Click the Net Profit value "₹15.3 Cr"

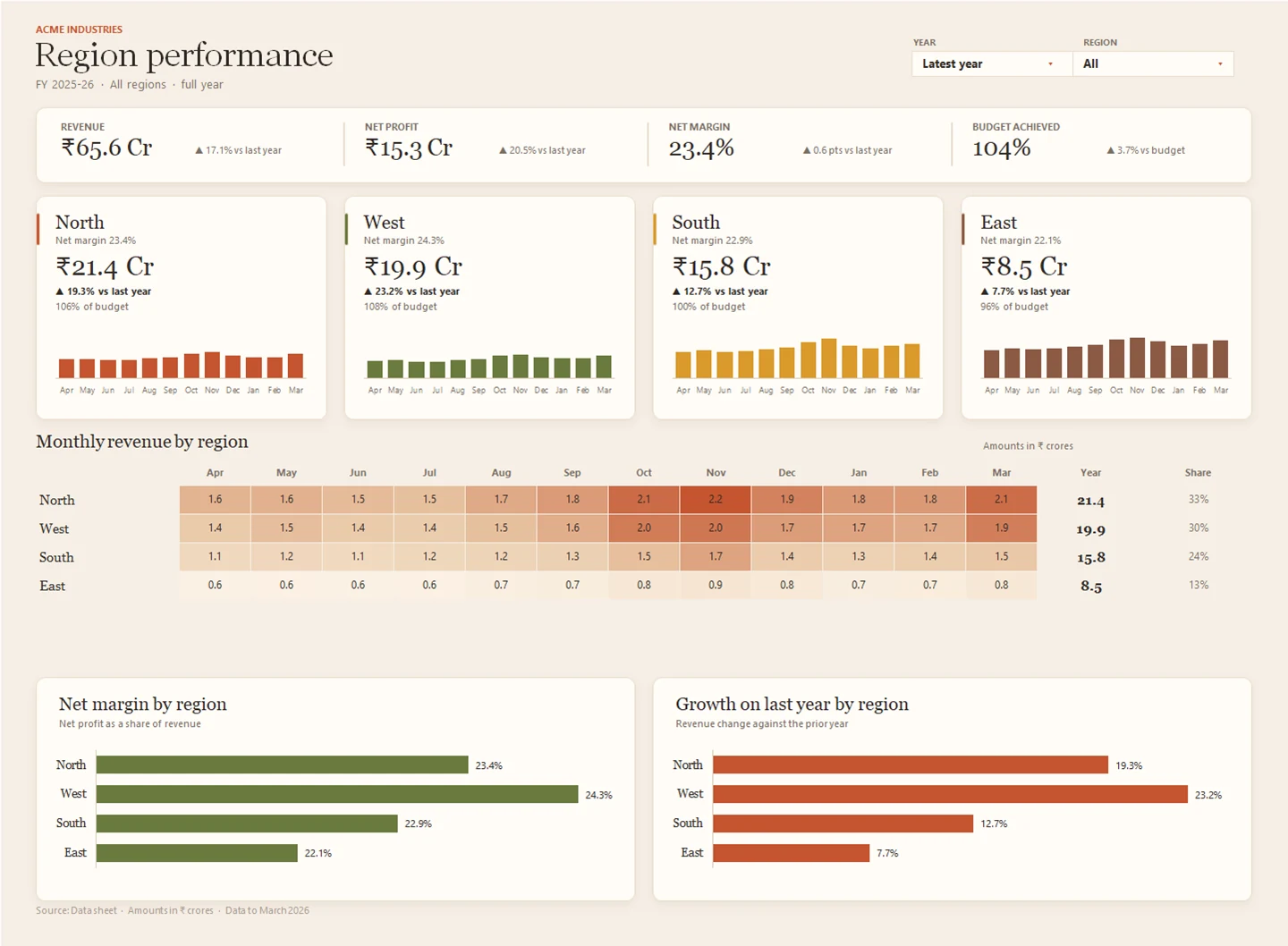(x=409, y=148)
